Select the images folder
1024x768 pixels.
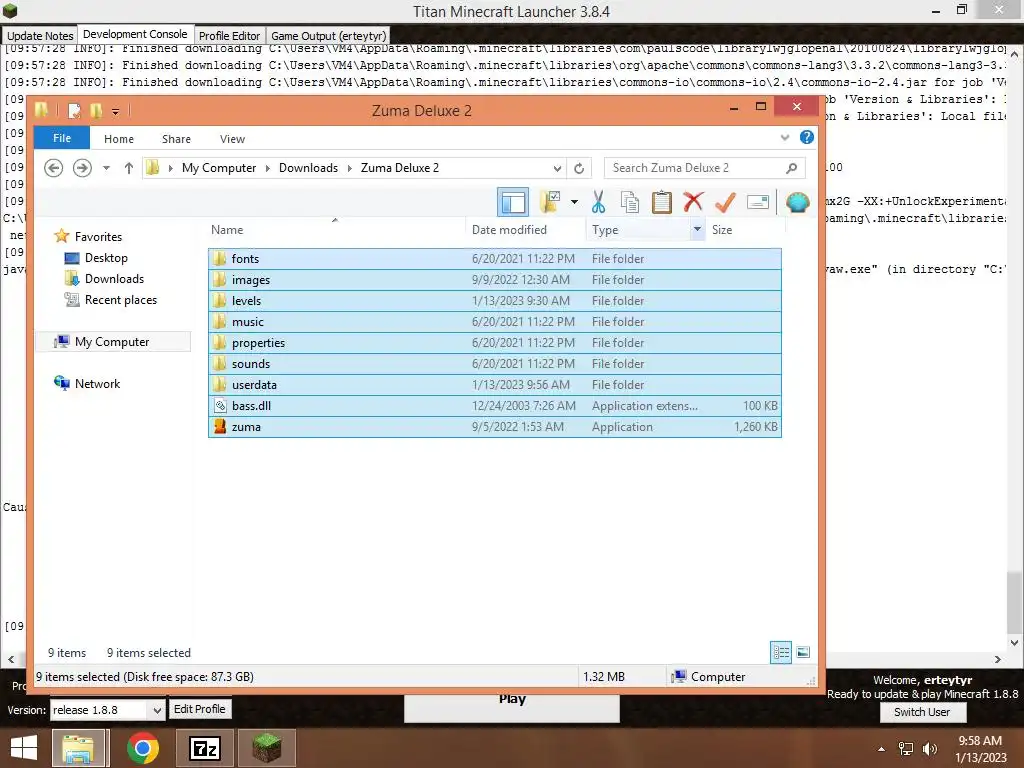[x=494, y=280]
